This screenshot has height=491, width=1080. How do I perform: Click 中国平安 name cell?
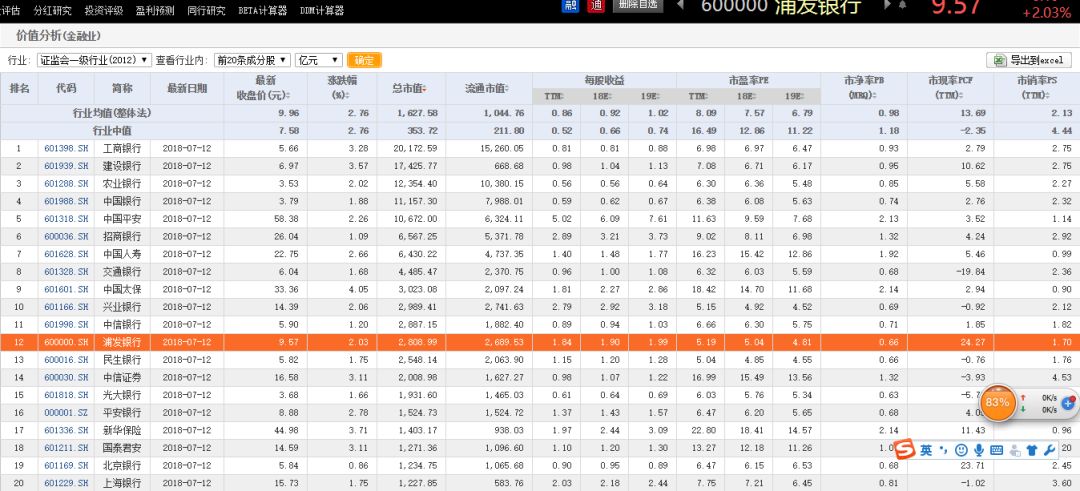tap(122, 219)
